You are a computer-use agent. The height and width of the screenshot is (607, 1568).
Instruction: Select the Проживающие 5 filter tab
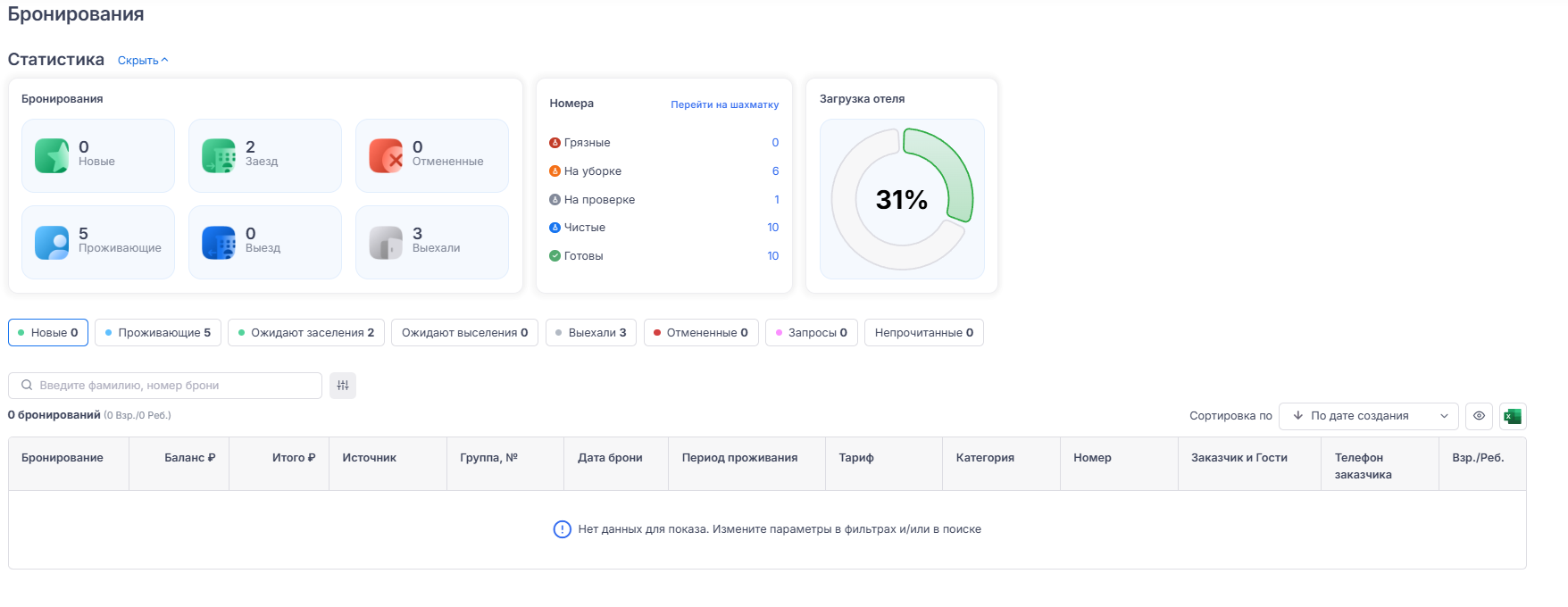coord(158,333)
